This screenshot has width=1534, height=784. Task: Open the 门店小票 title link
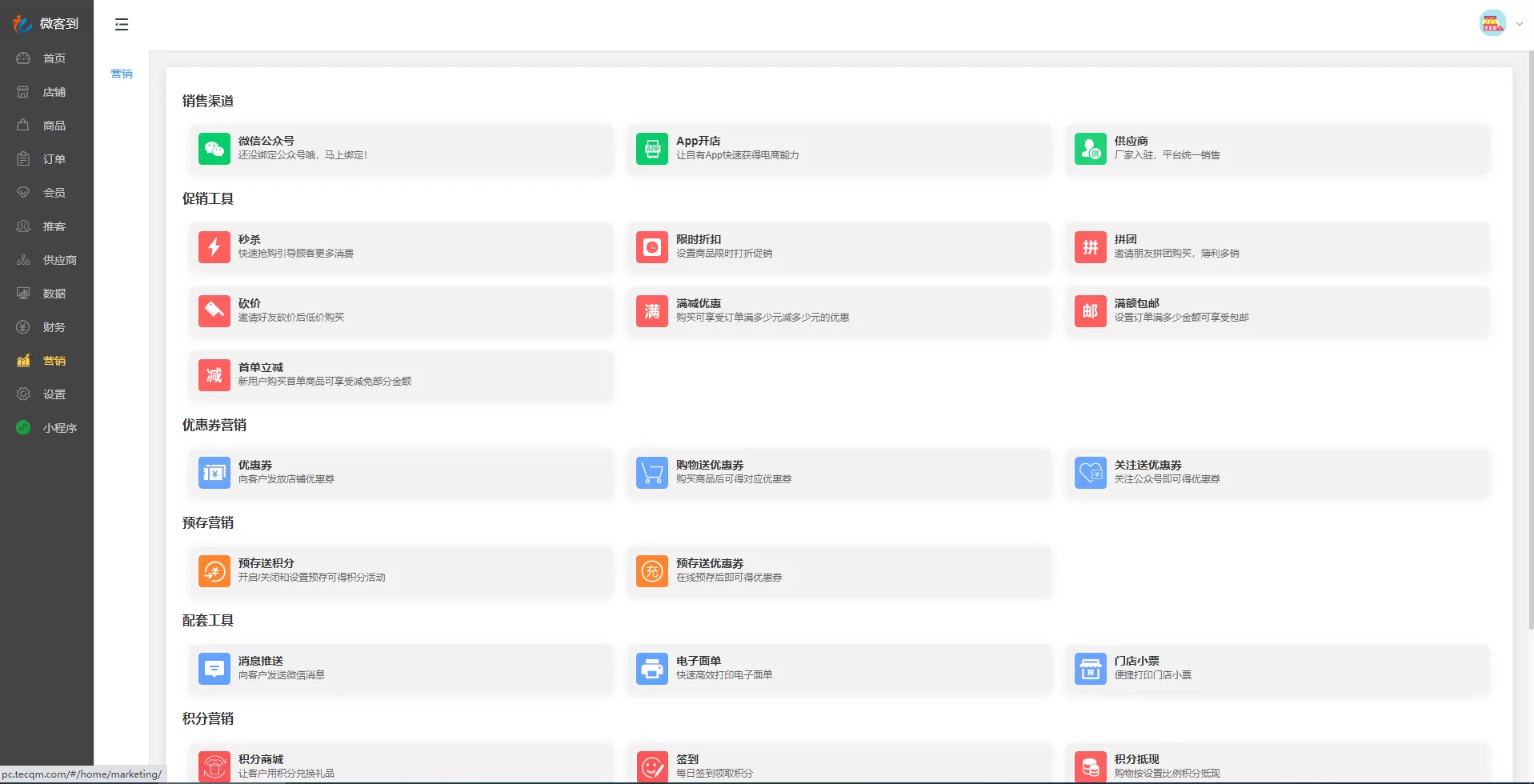coord(1136,661)
